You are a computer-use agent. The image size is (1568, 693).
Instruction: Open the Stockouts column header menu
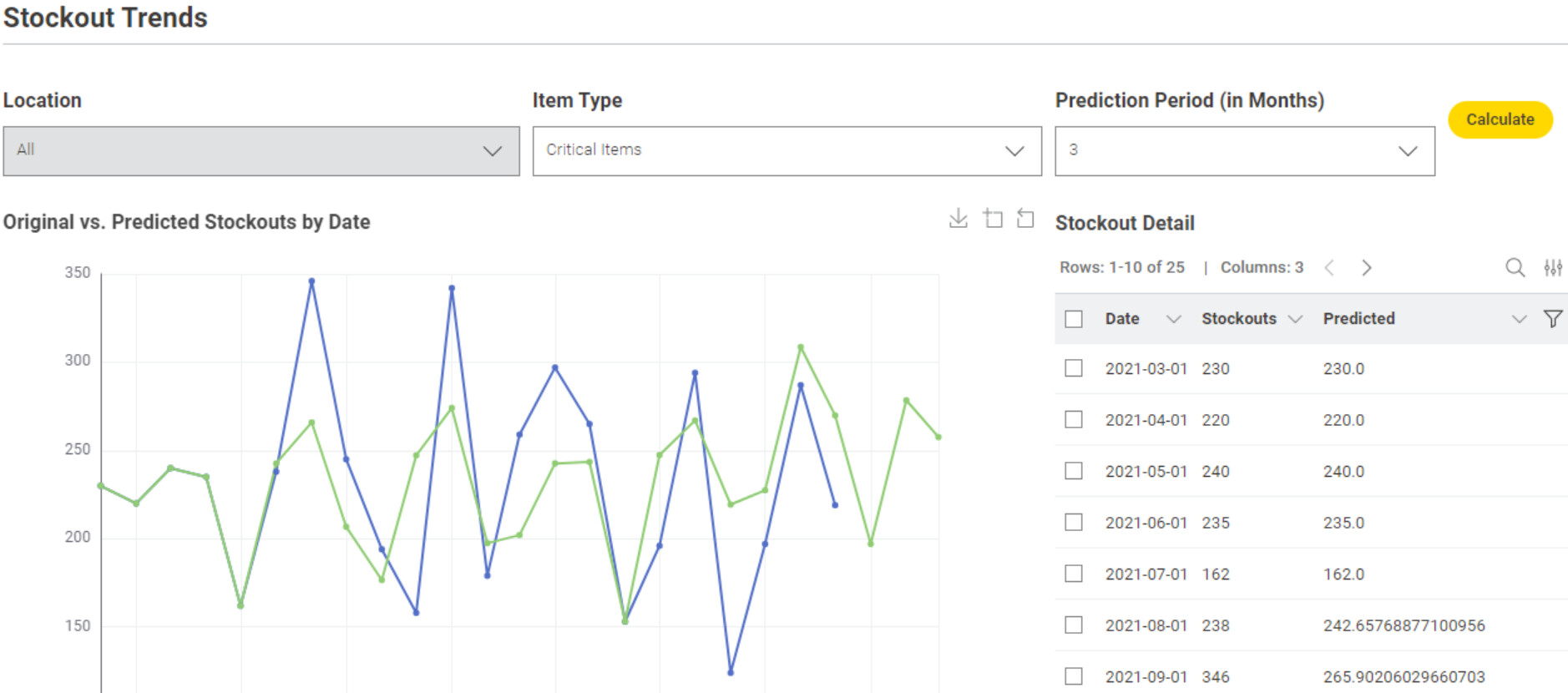[1296, 319]
